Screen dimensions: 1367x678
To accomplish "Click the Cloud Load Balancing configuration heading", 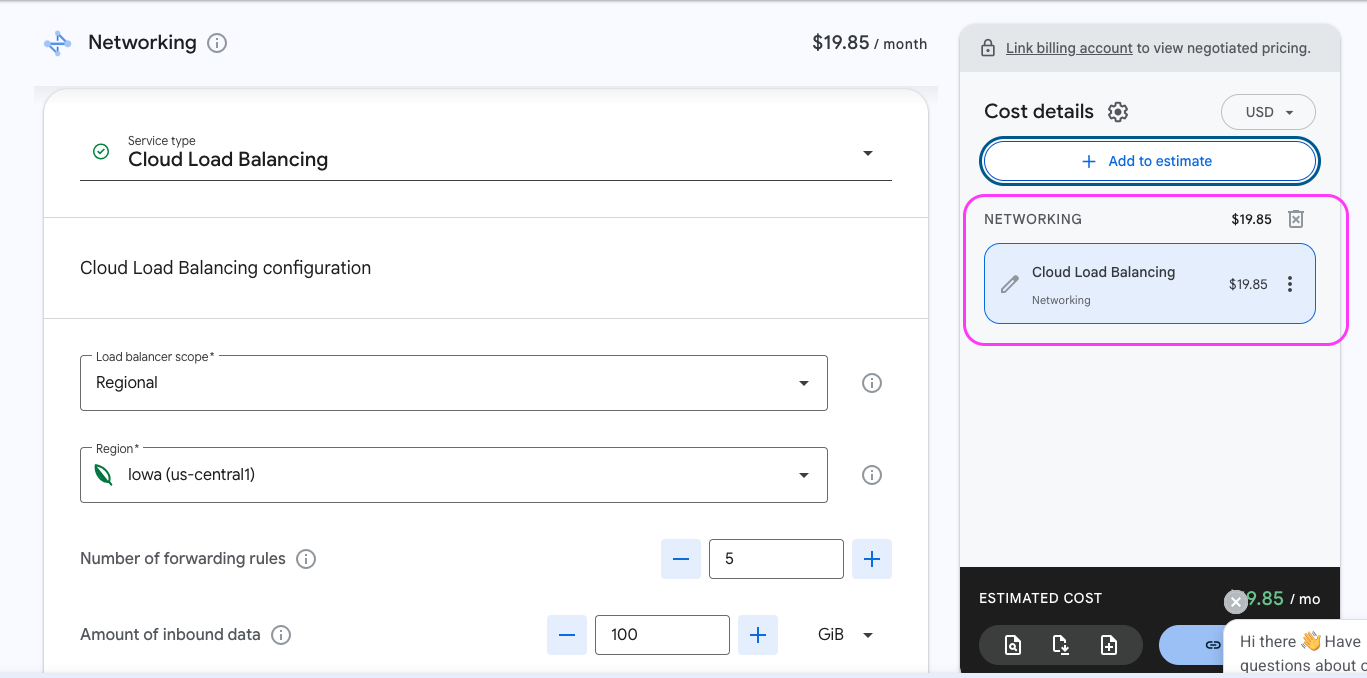I will (x=225, y=268).
